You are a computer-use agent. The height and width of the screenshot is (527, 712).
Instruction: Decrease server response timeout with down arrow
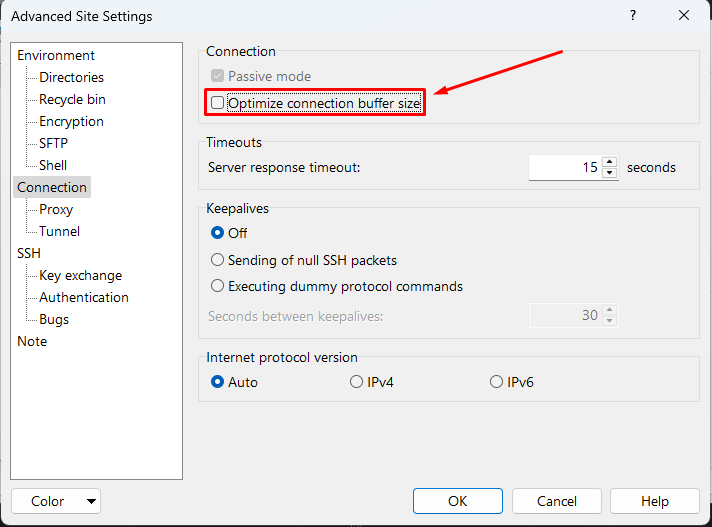610,173
